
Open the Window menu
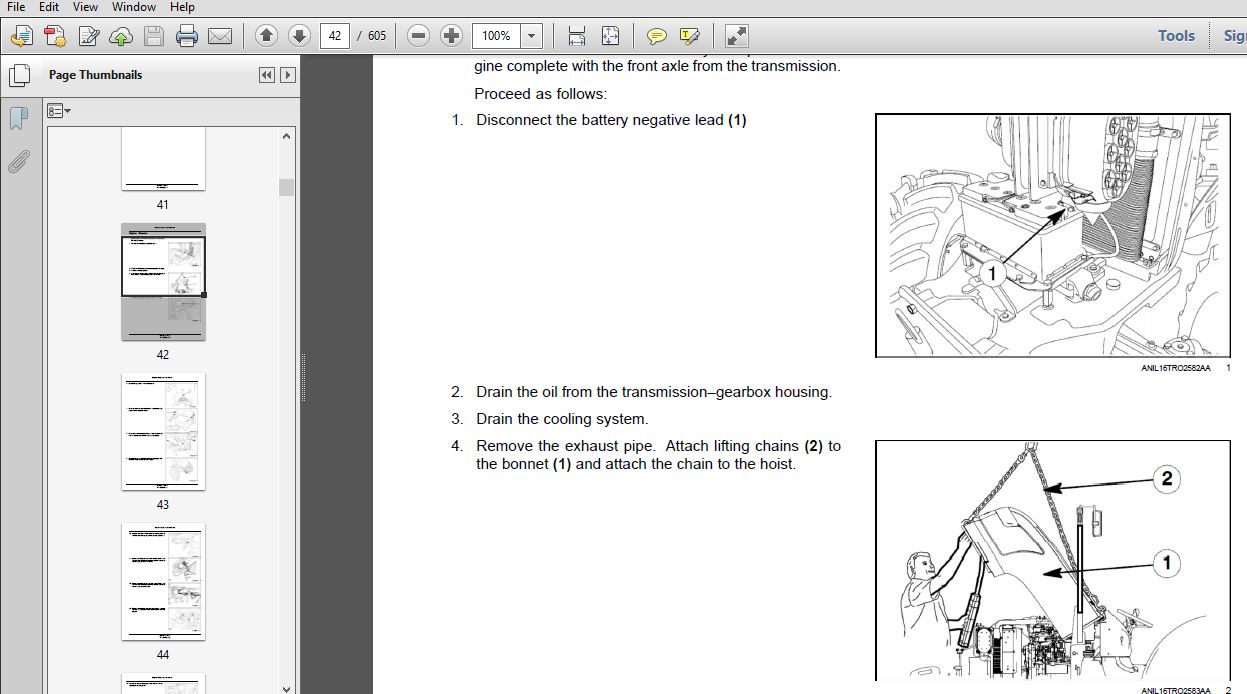click(133, 7)
